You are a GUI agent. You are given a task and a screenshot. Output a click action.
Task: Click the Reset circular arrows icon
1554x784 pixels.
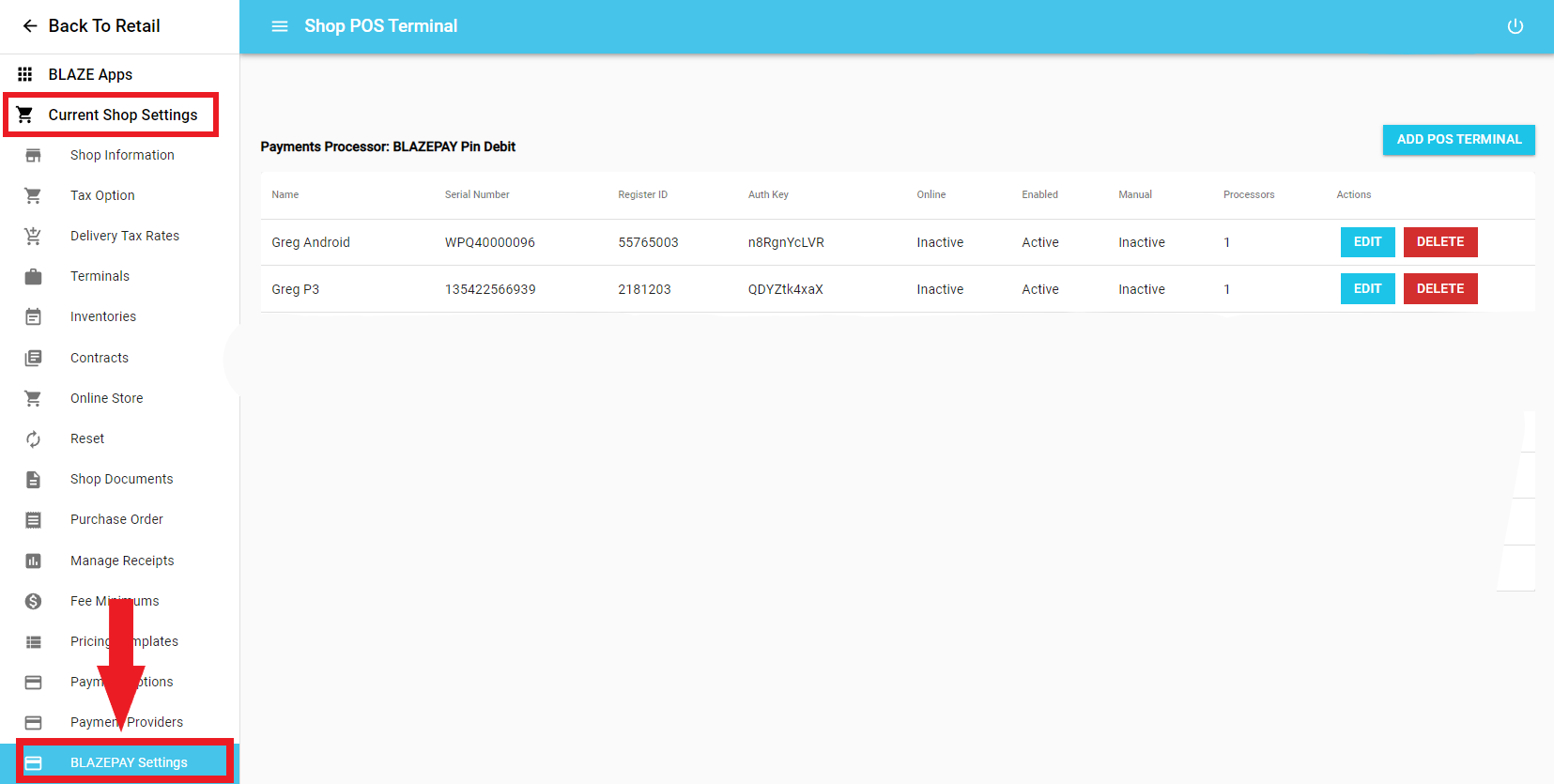[33, 438]
